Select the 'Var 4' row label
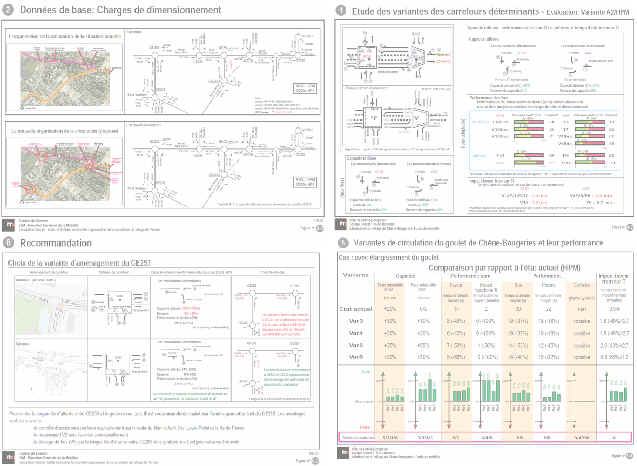Viewport: 637px width, 466px height. [355, 333]
